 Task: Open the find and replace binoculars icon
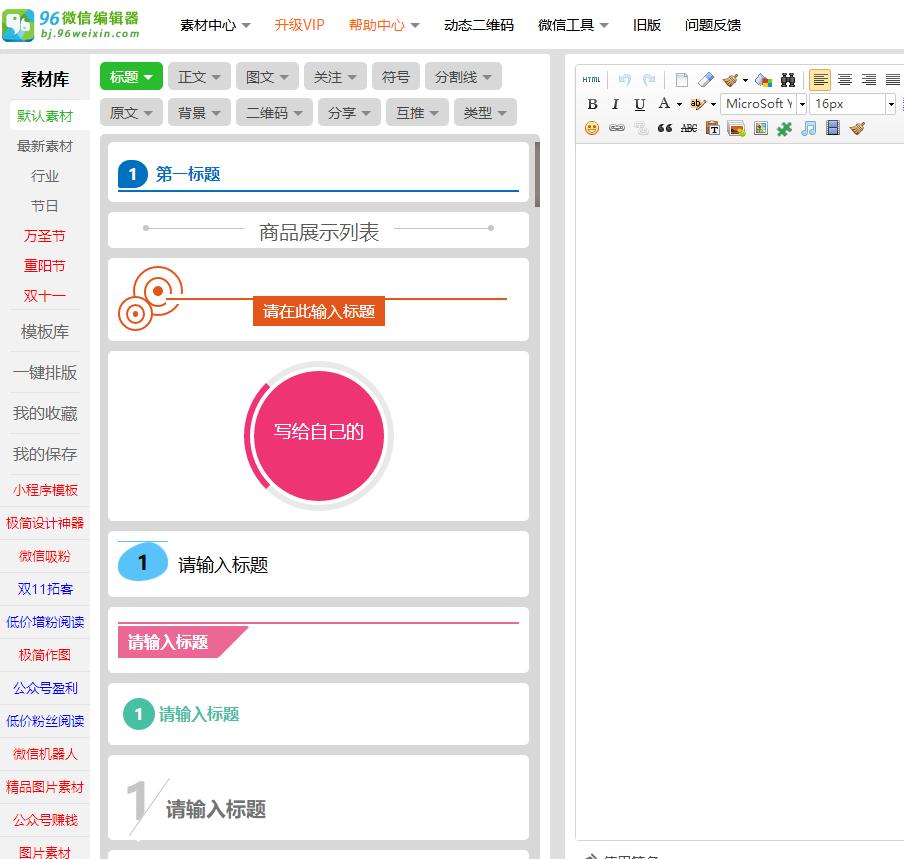point(788,80)
